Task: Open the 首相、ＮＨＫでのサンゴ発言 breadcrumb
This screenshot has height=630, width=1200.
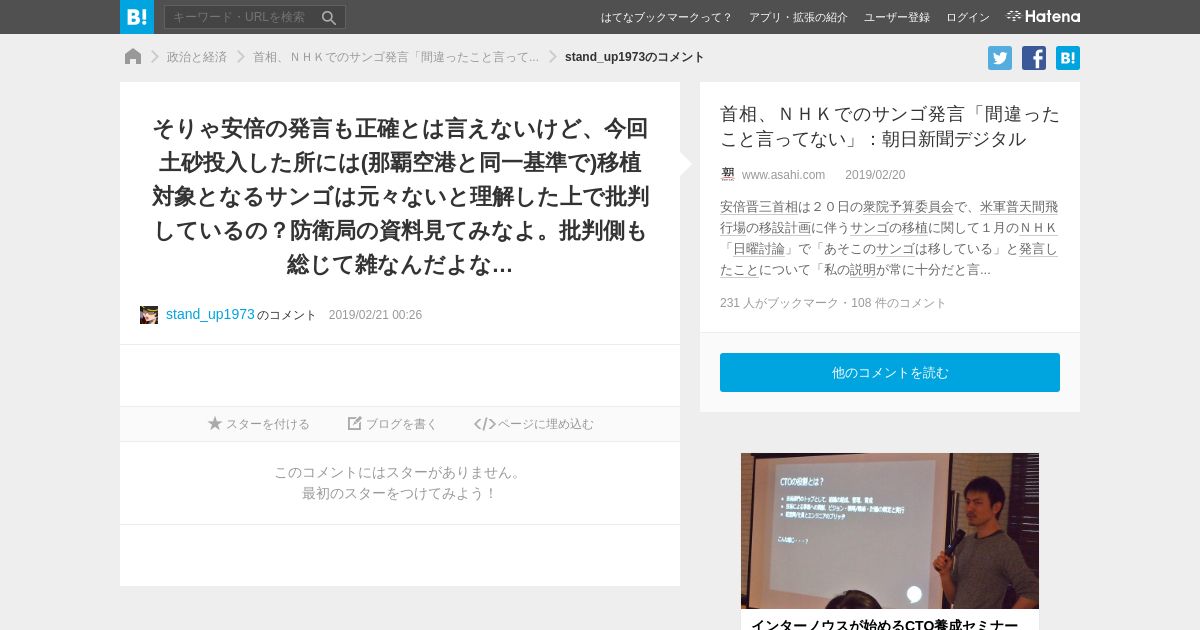Action: (x=396, y=57)
